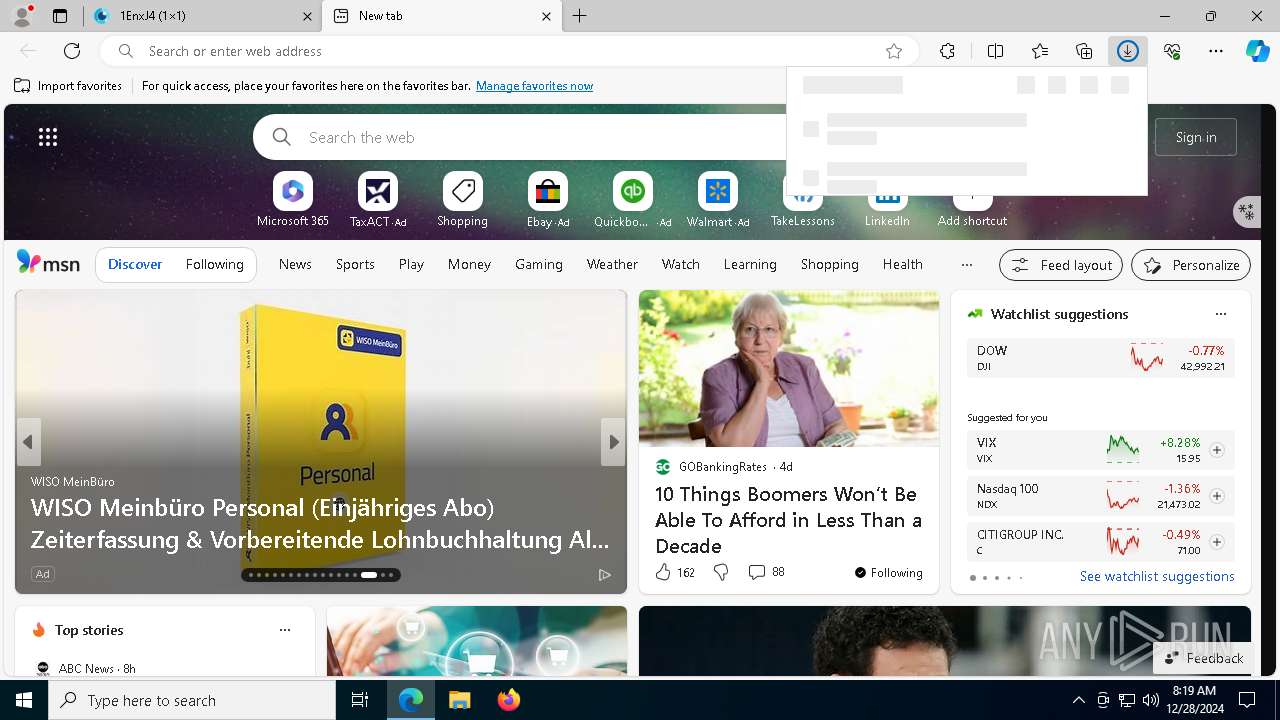Image resolution: width=1280 pixels, height=720 pixels.
Task: Open the tab actions menu icon
Action: coord(60,16)
